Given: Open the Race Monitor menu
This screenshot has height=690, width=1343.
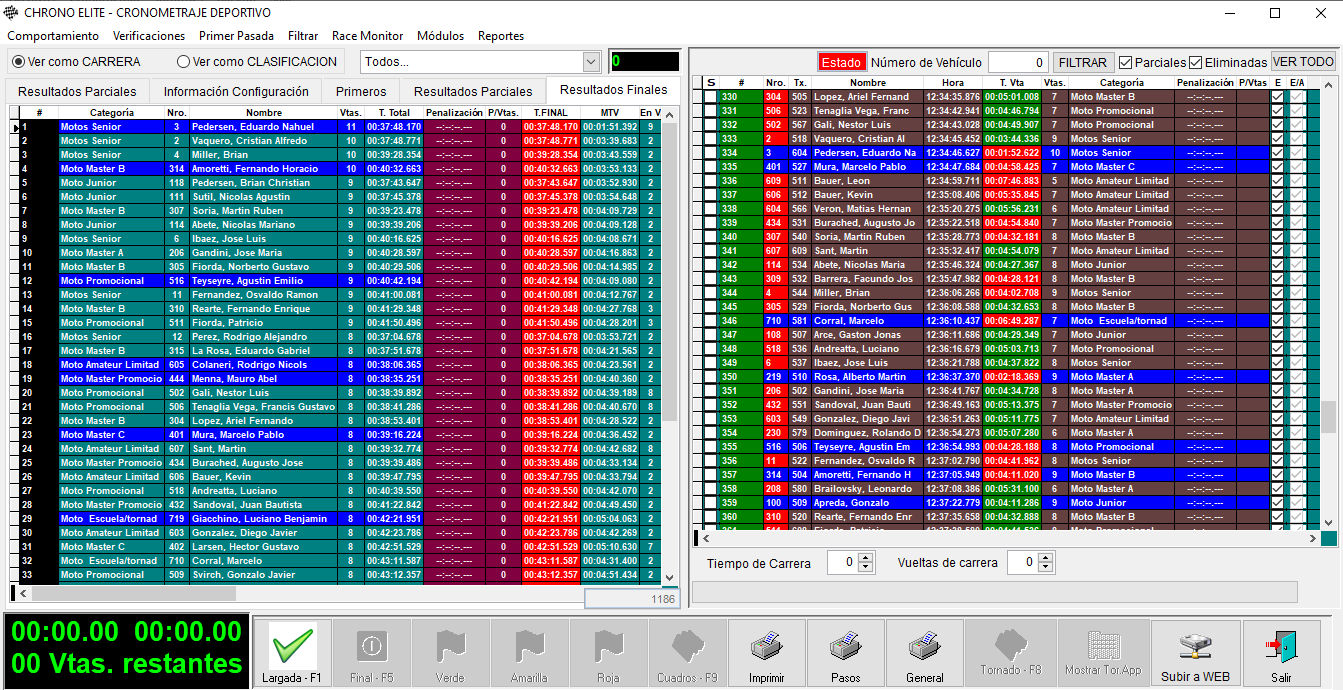Looking at the screenshot, I should 367,36.
